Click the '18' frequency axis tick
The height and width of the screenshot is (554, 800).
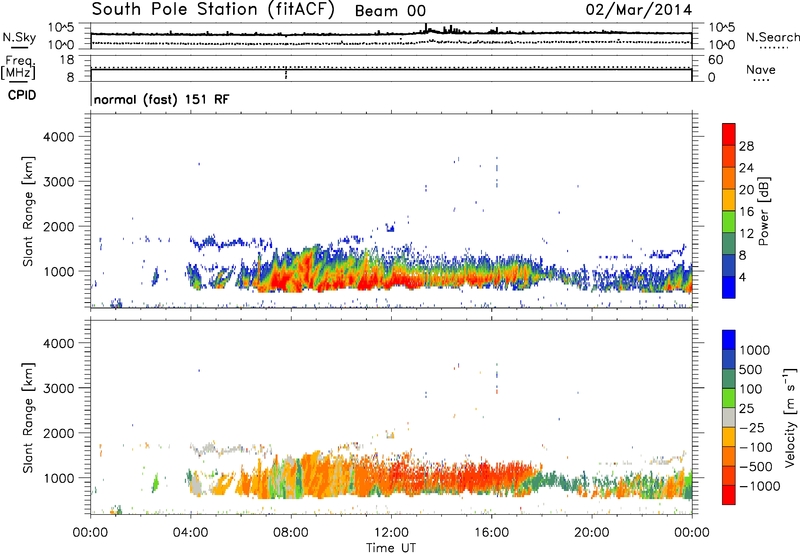(67, 60)
